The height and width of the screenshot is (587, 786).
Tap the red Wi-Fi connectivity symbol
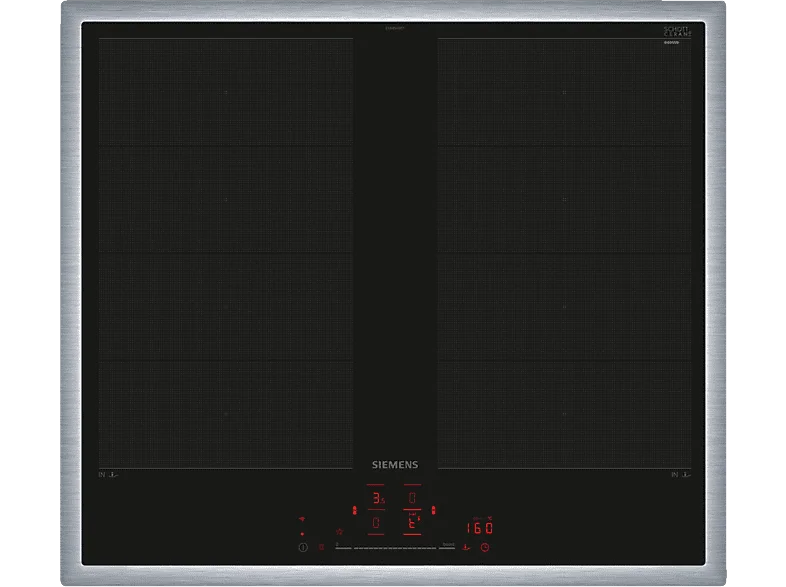click(x=302, y=519)
